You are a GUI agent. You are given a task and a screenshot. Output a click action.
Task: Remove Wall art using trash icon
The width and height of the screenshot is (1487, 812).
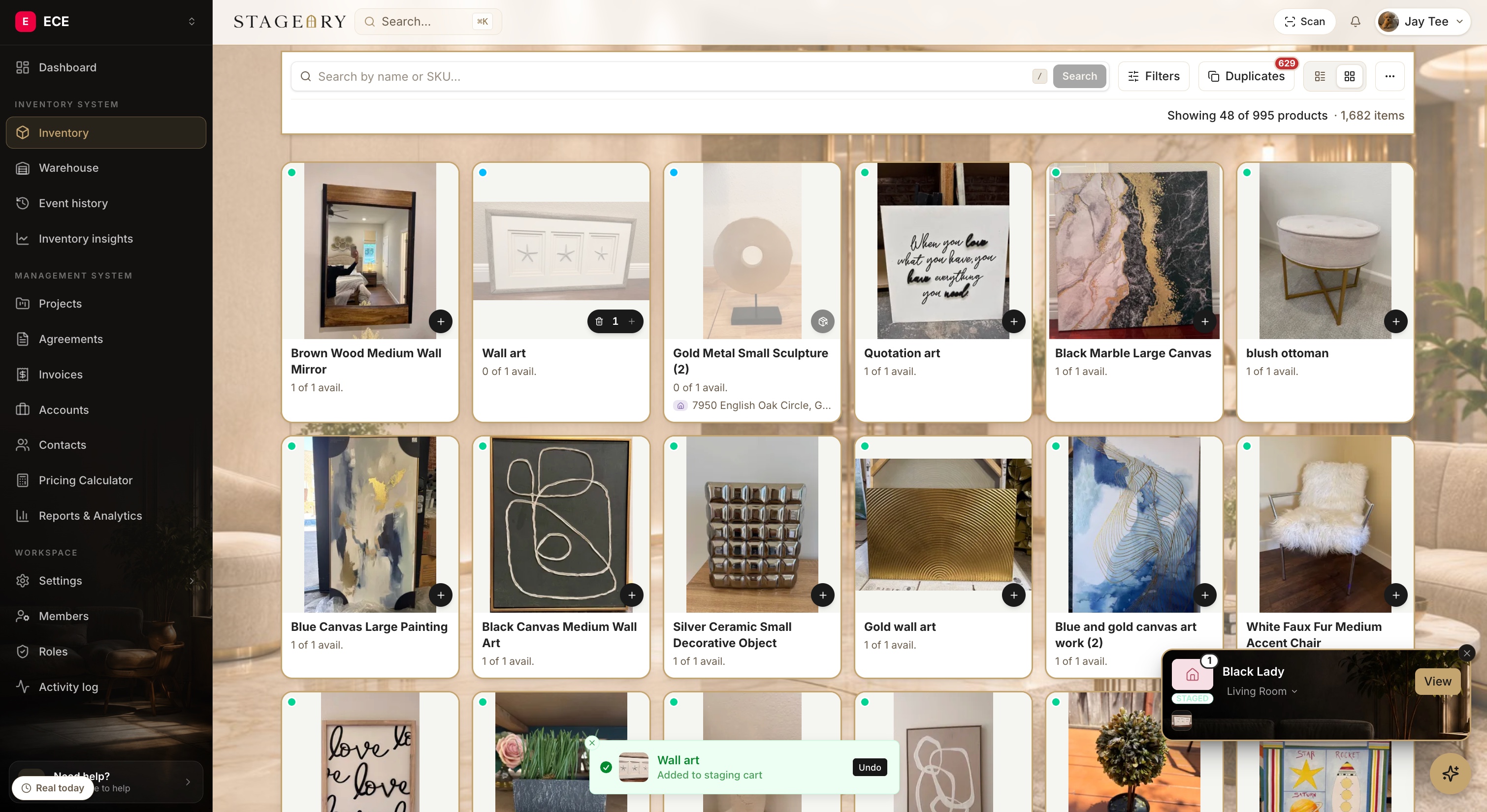pos(599,321)
